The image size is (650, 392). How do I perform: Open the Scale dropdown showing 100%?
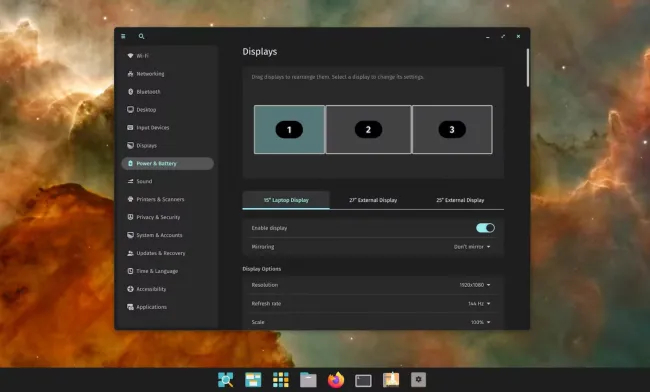coord(480,322)
